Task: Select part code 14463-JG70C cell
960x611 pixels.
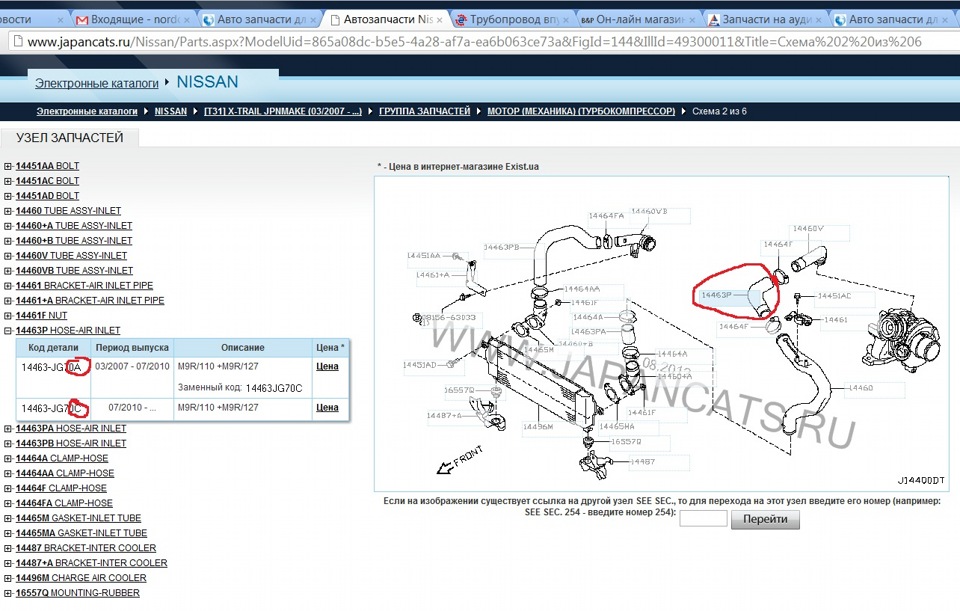Action: click(x=51, y=408)
